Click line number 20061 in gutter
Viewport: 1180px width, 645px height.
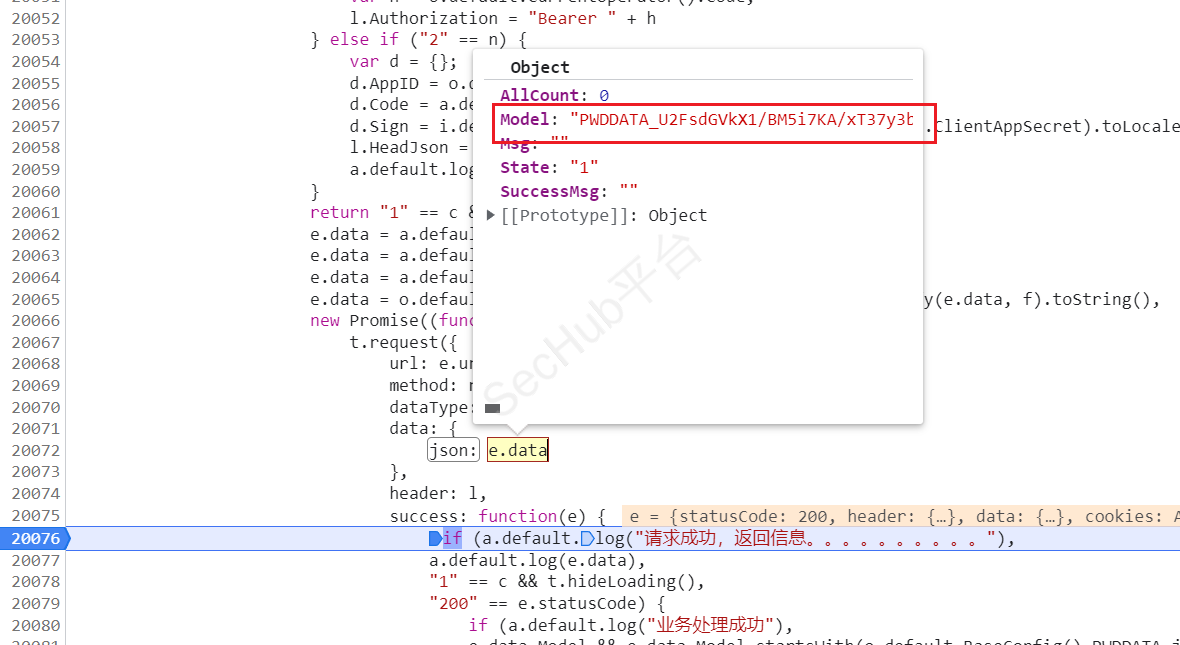[36, 213]
